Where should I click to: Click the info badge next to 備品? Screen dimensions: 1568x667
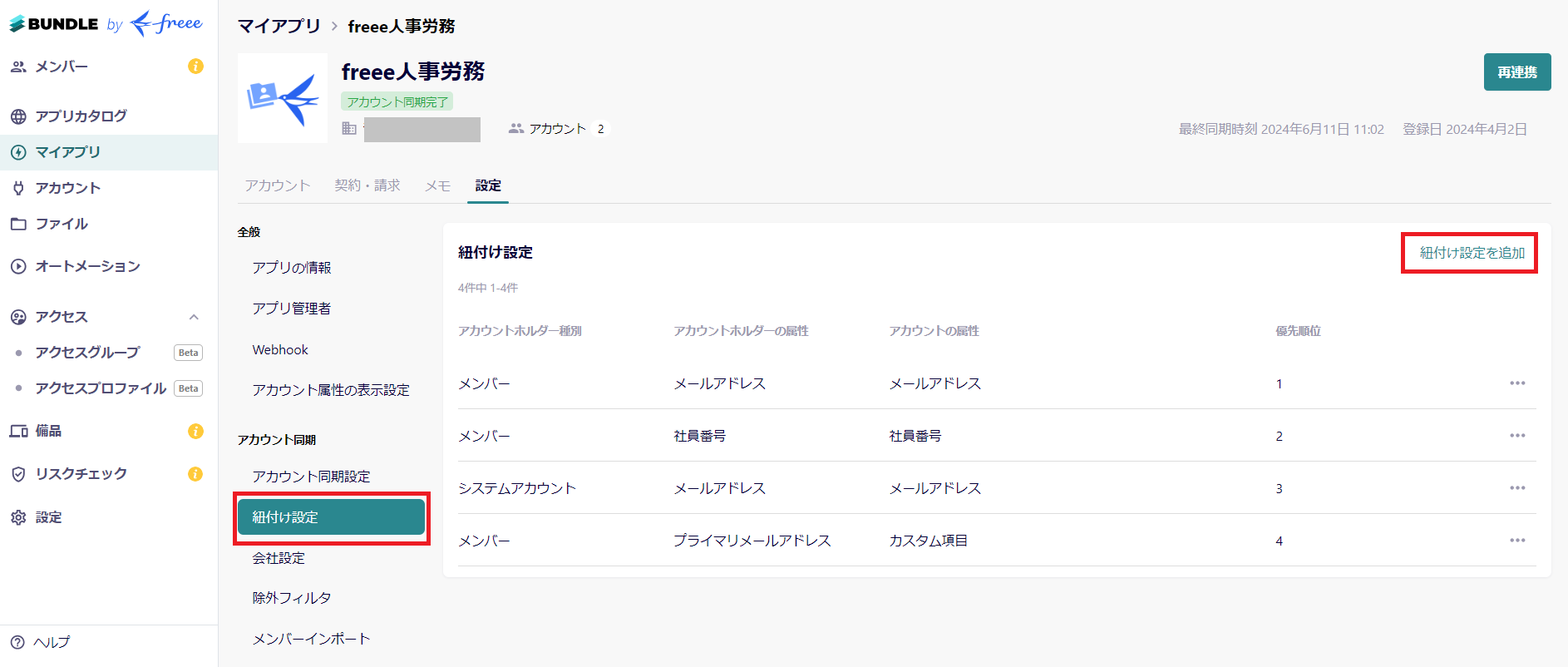pyautogui.click(x=196, y=431)
